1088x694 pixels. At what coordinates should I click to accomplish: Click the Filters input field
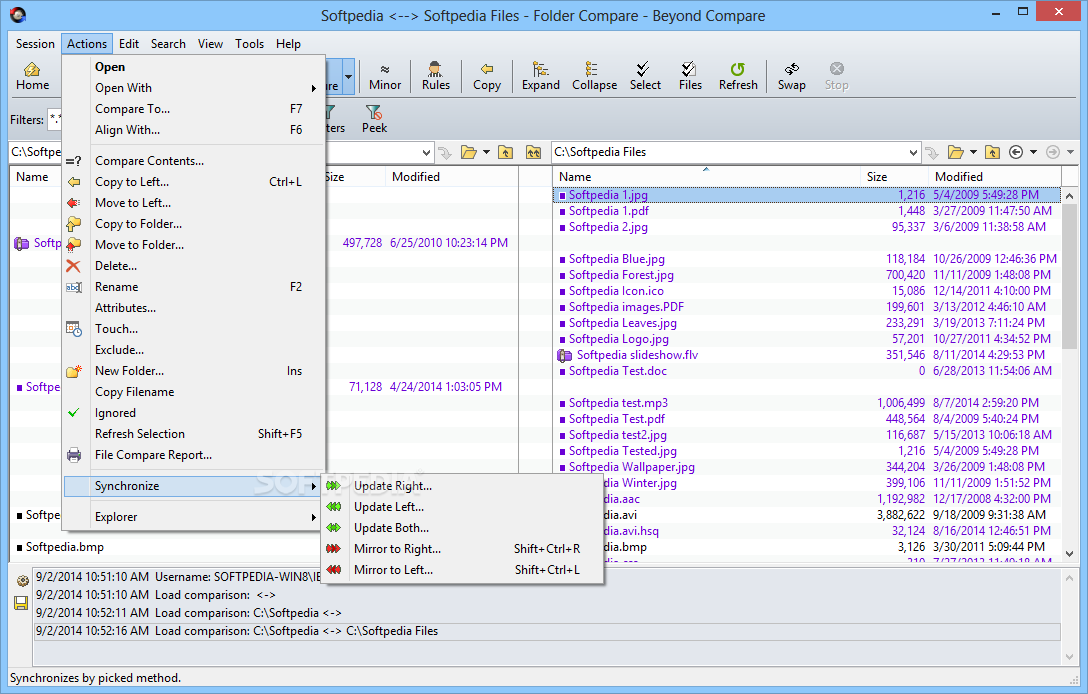click(54, 119)
